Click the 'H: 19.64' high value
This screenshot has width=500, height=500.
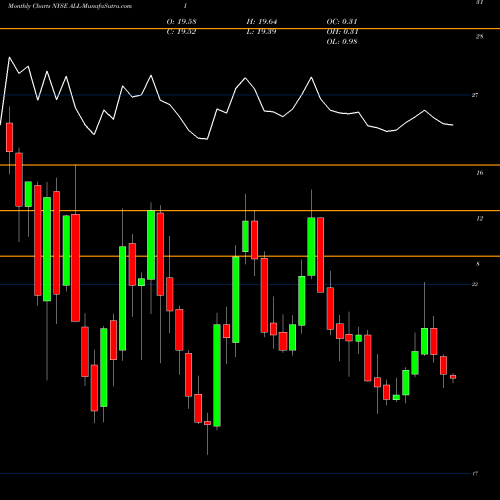tap(262, 22)
